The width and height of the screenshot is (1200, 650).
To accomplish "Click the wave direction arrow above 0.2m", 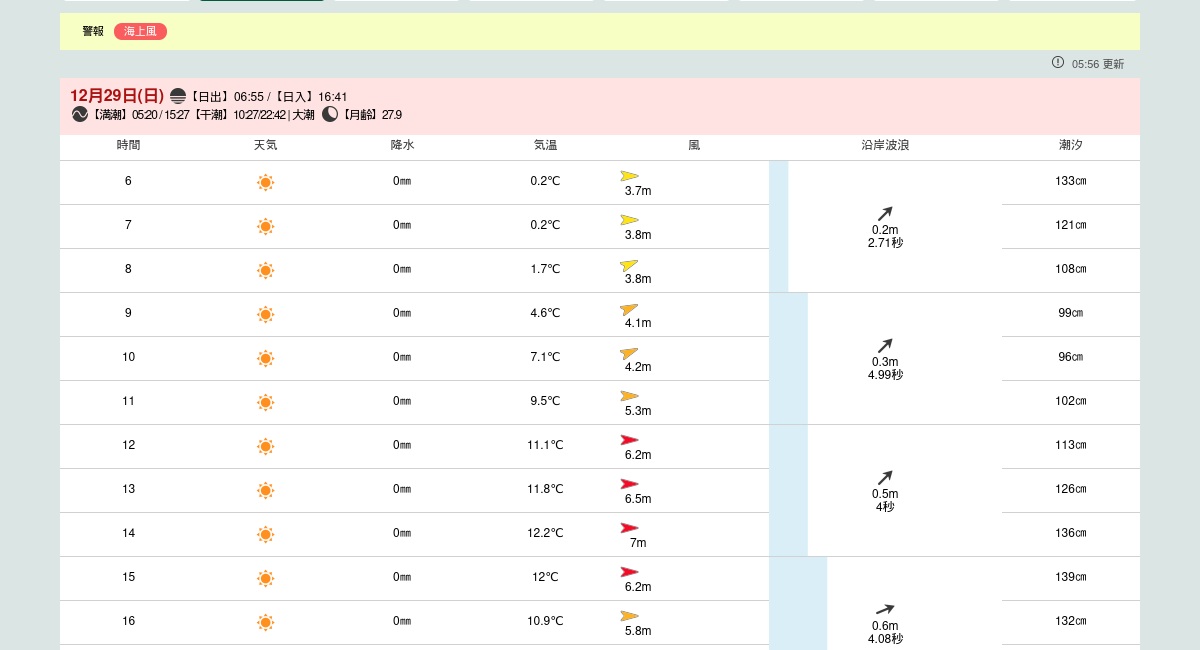I will point(885,213).
